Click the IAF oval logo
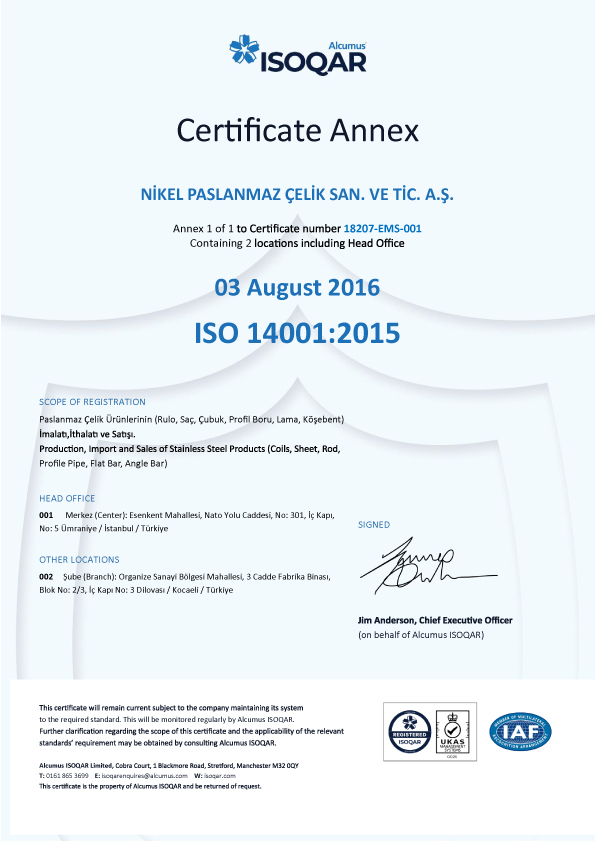Viewport: 595px width, 842px height. click(x=520, y=731)
